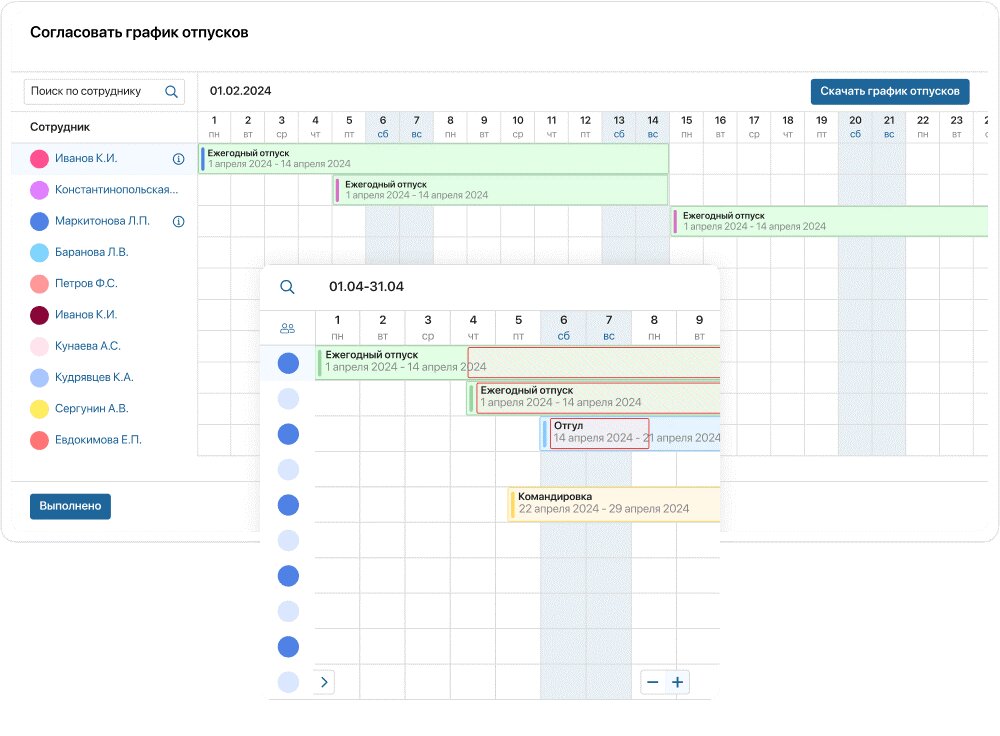Zoom in with the plus button
This screenshot has height=736, width=1000.
(x=677, y=682)
